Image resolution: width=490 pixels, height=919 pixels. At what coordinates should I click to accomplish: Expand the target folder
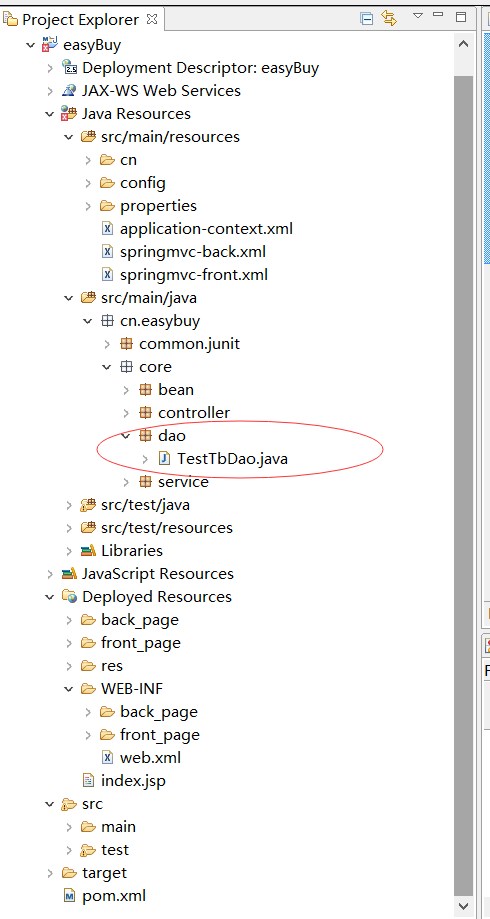[x=50, y=873]
